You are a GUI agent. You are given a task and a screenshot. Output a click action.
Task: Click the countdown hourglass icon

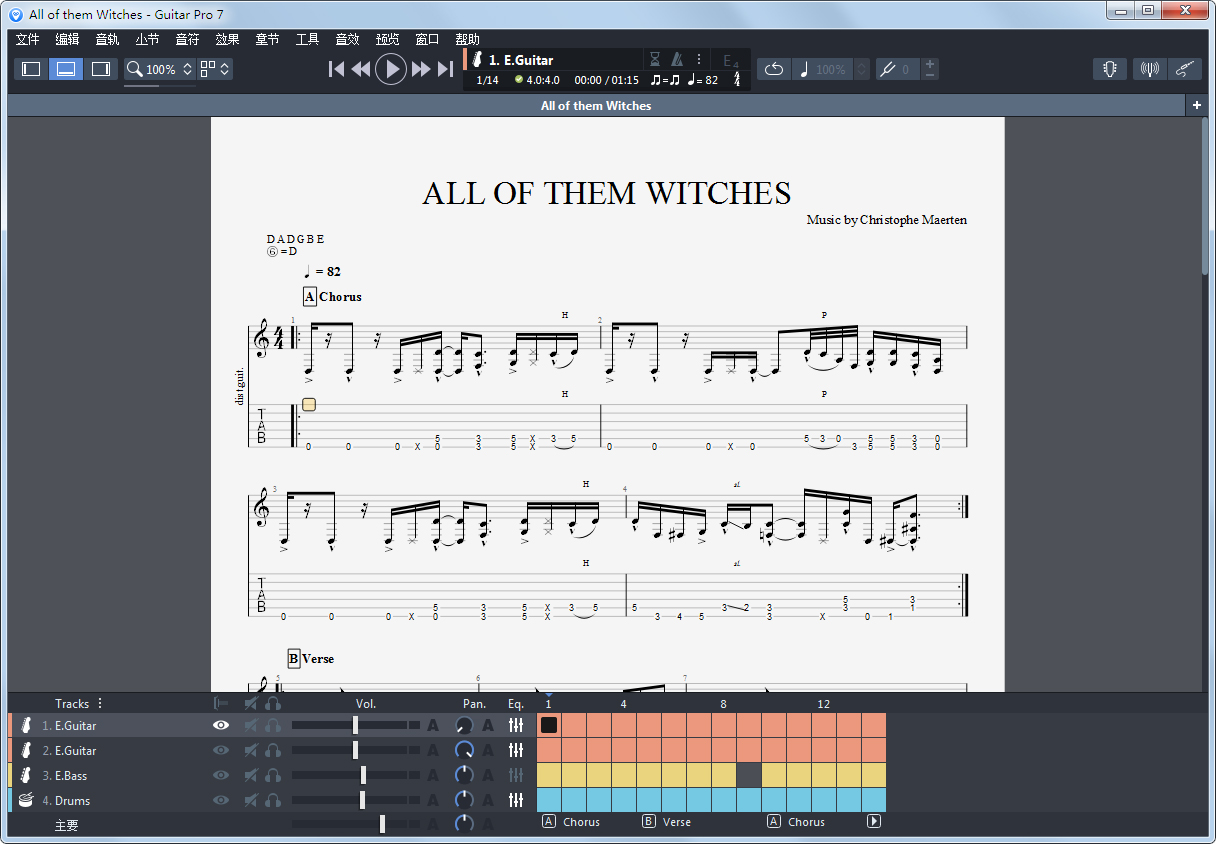(x=655, y=59)
